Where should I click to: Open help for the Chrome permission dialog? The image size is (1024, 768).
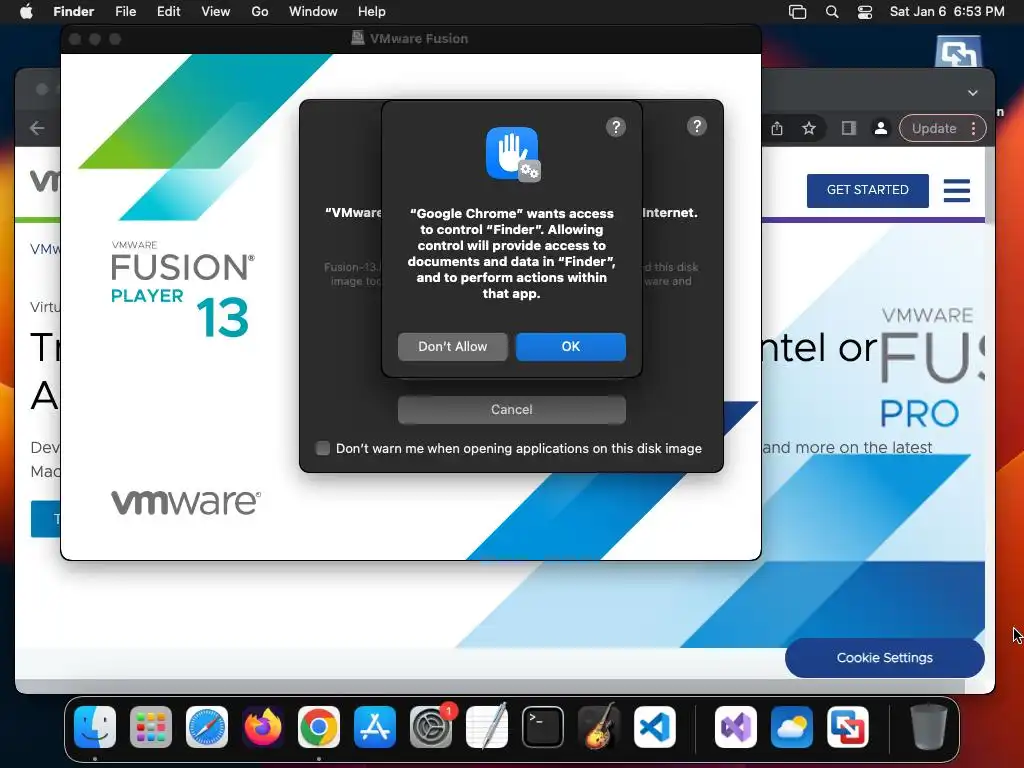pyautogui.click(x=615, y=127)
